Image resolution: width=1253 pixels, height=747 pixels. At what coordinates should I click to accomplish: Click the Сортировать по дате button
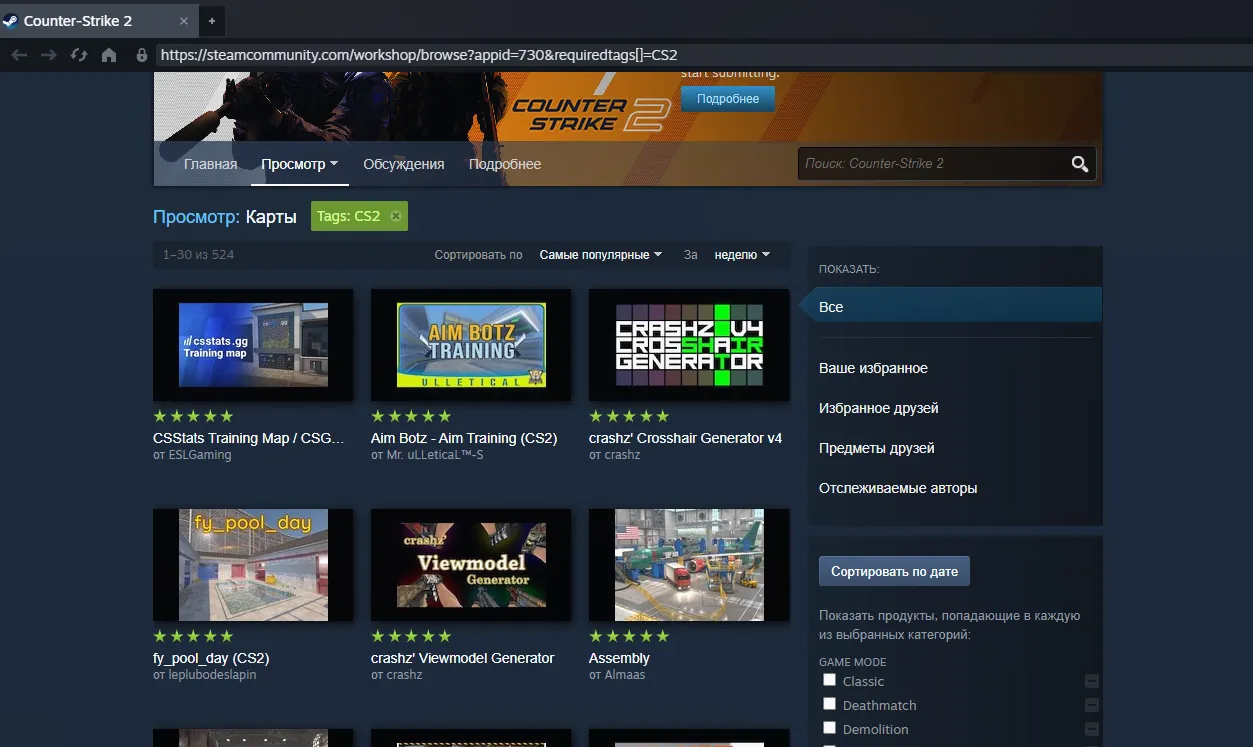coord(894,572)
